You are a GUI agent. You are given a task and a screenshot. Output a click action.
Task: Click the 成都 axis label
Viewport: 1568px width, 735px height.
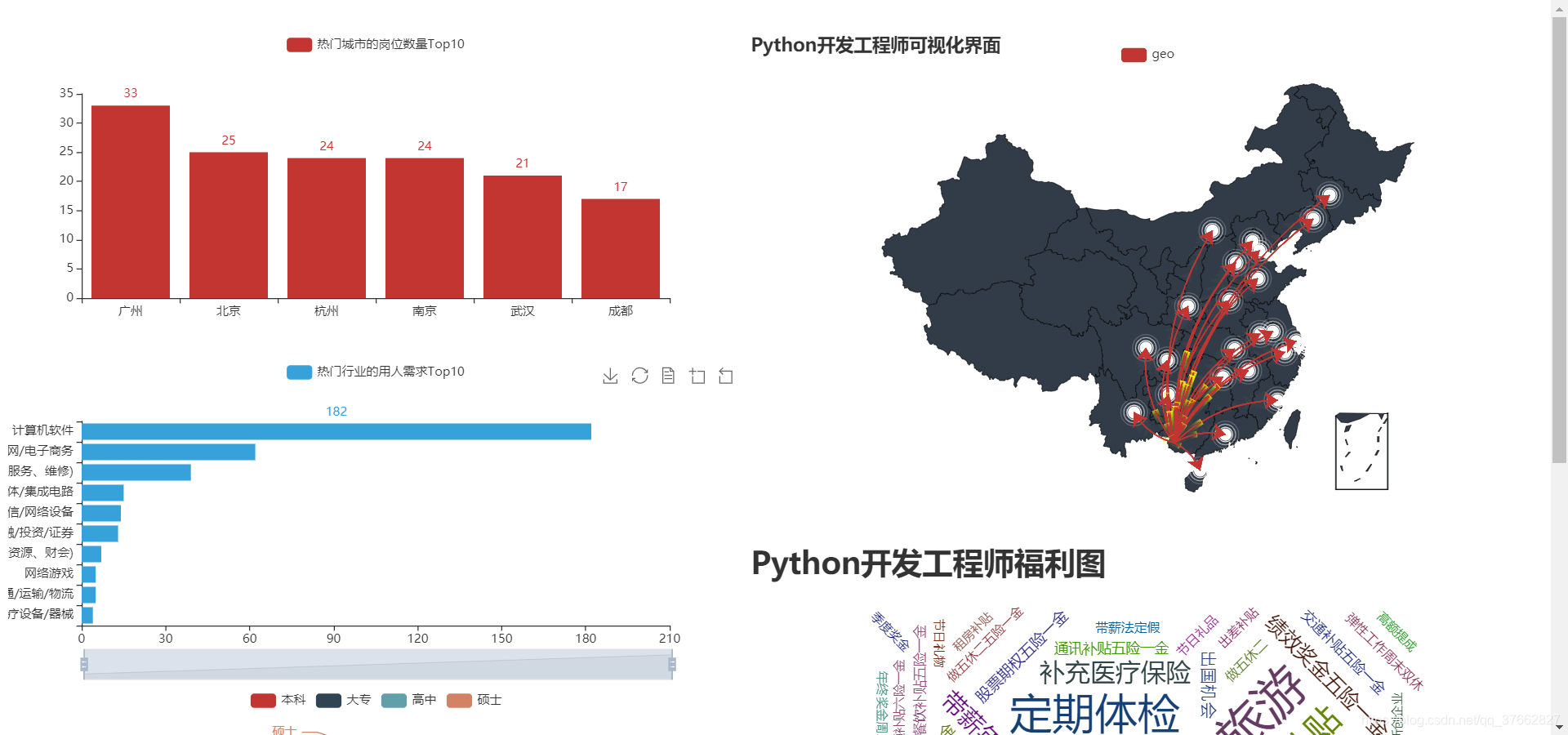(621, 311)
